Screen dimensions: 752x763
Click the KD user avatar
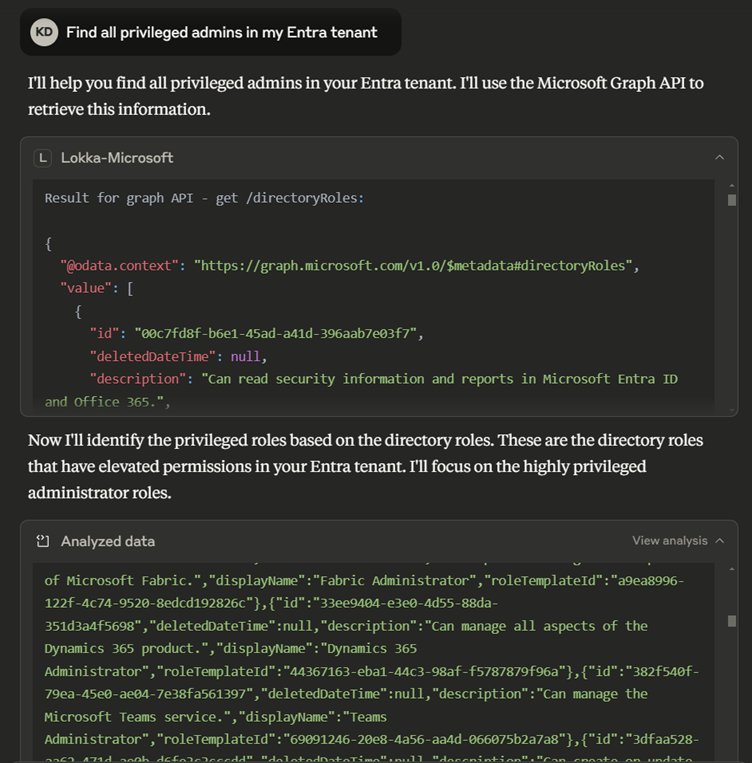click(x=44, y=32)
